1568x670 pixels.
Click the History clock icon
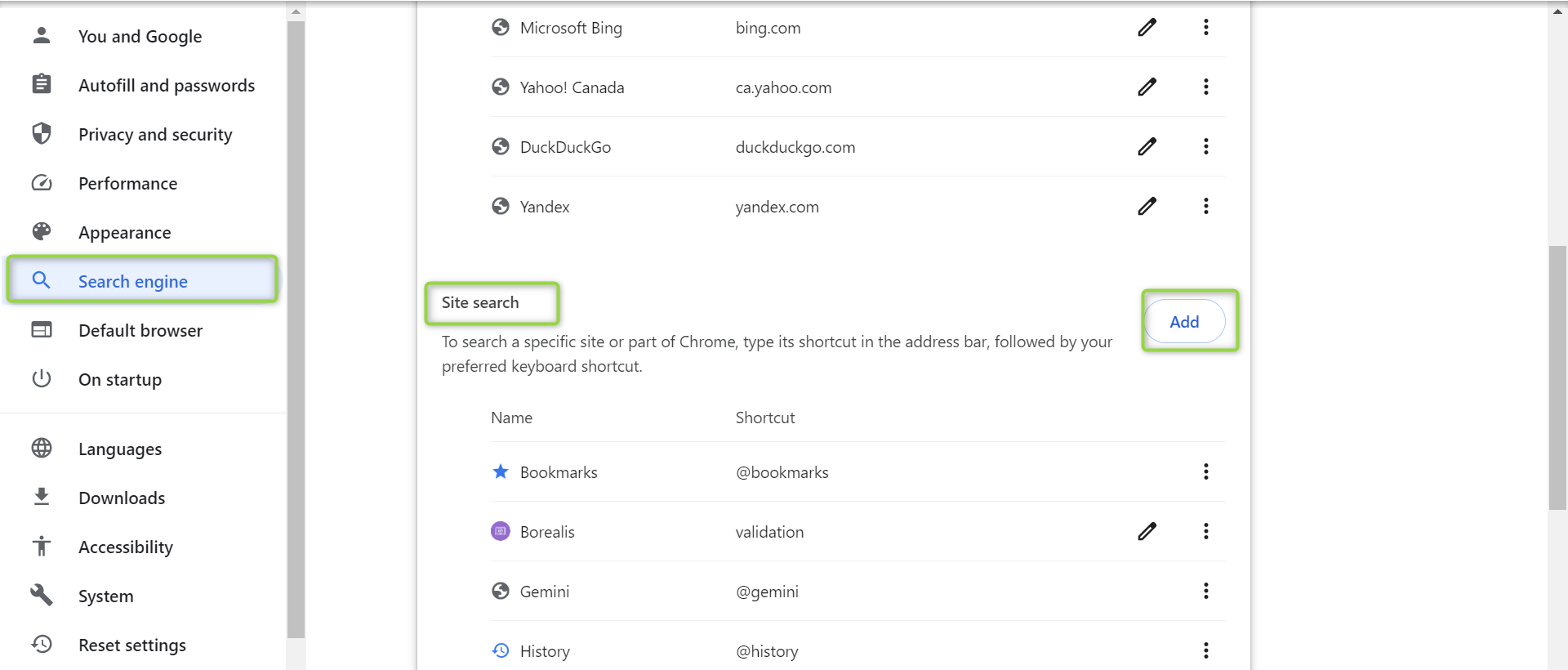[501, 650]
